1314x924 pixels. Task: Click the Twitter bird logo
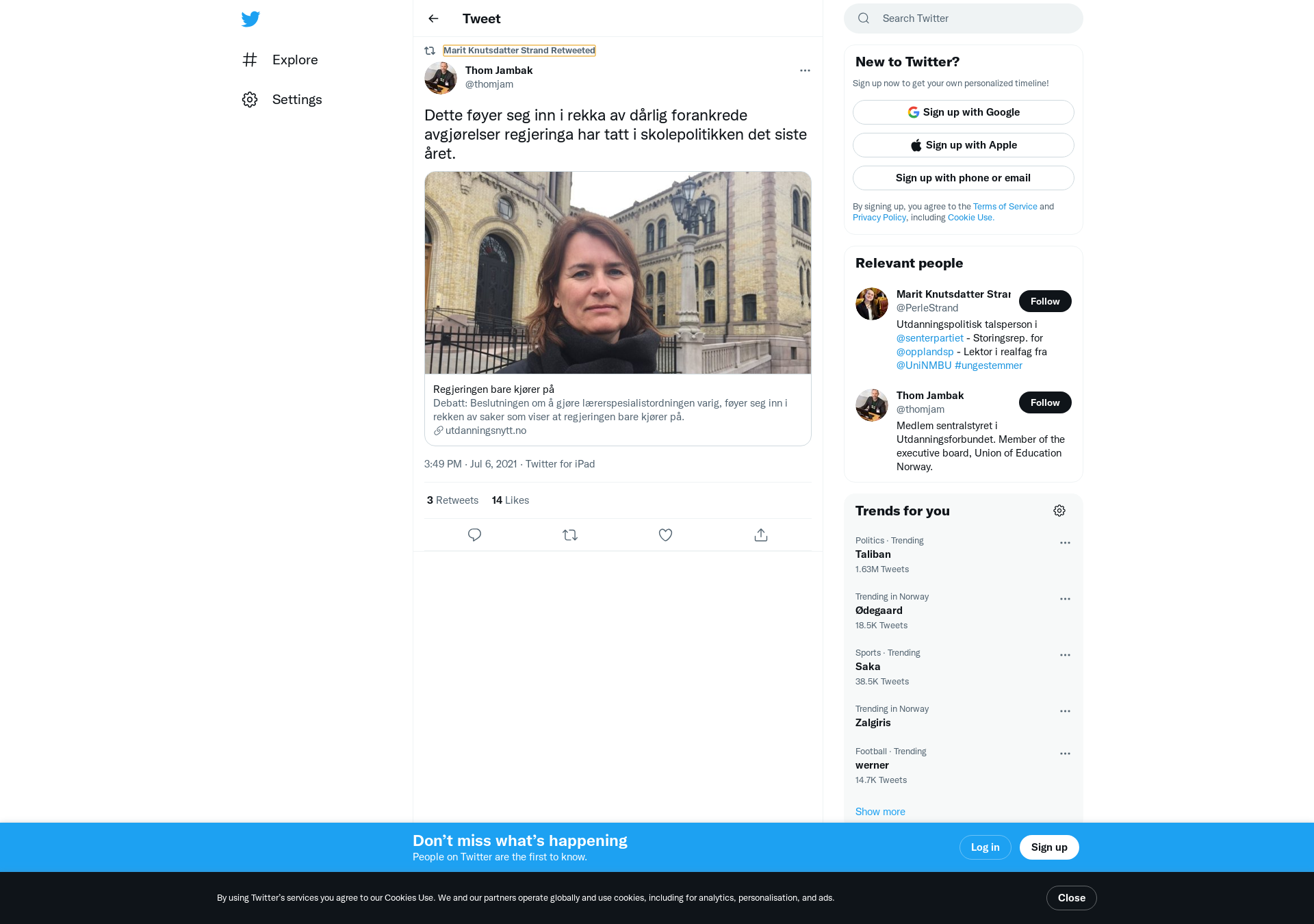click(x=250, y=19)
